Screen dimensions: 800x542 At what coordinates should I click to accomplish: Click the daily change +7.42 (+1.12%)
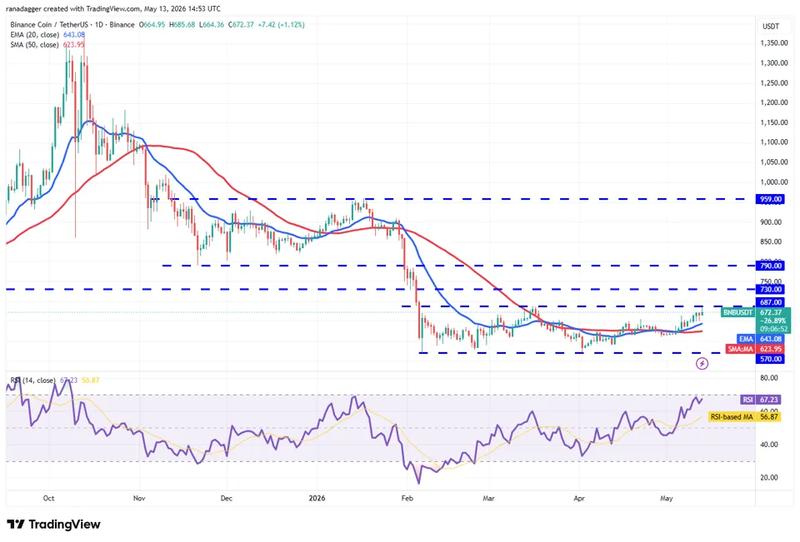282,24
